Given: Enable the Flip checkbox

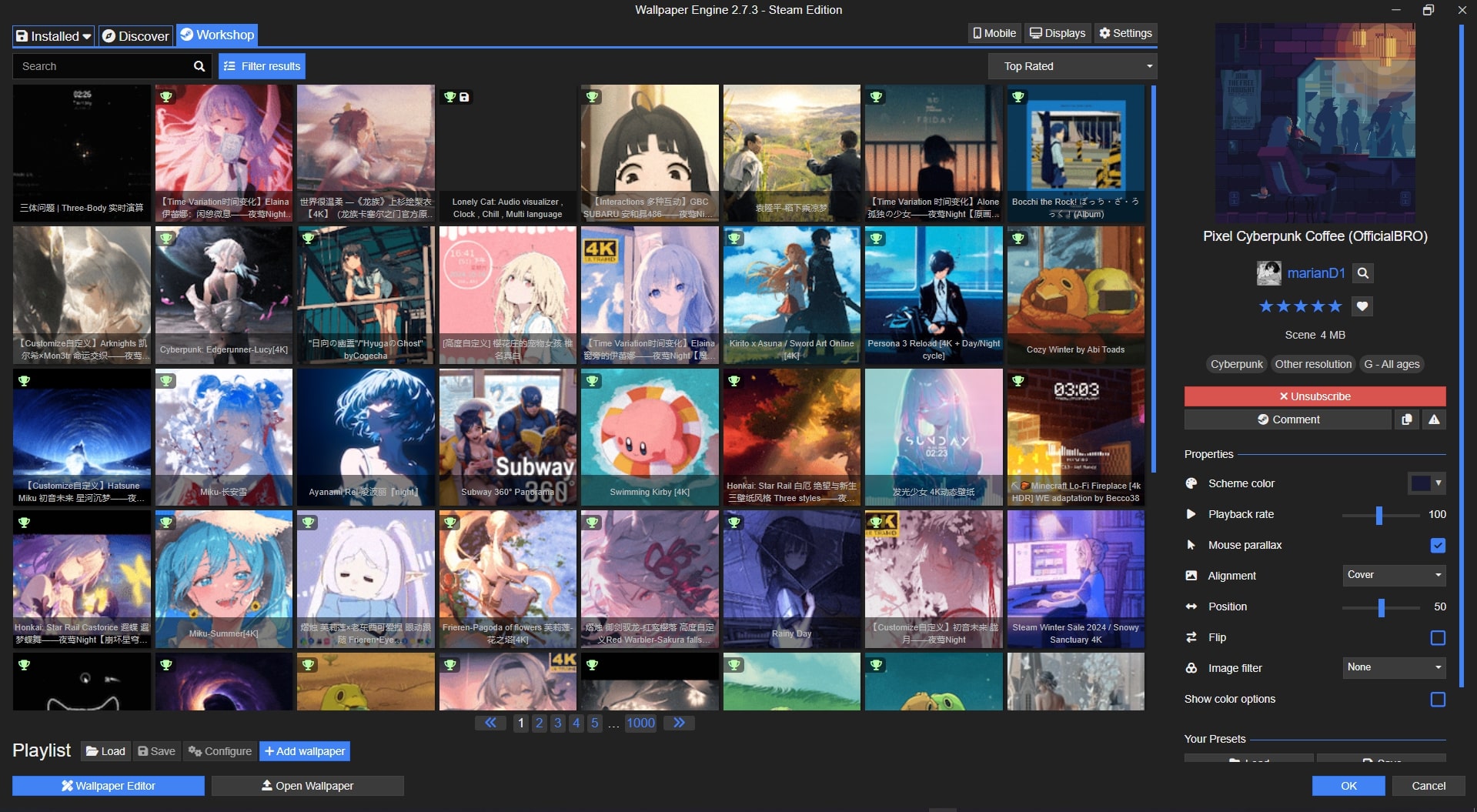Looking at the screenshot, I should pos(1438,637).
